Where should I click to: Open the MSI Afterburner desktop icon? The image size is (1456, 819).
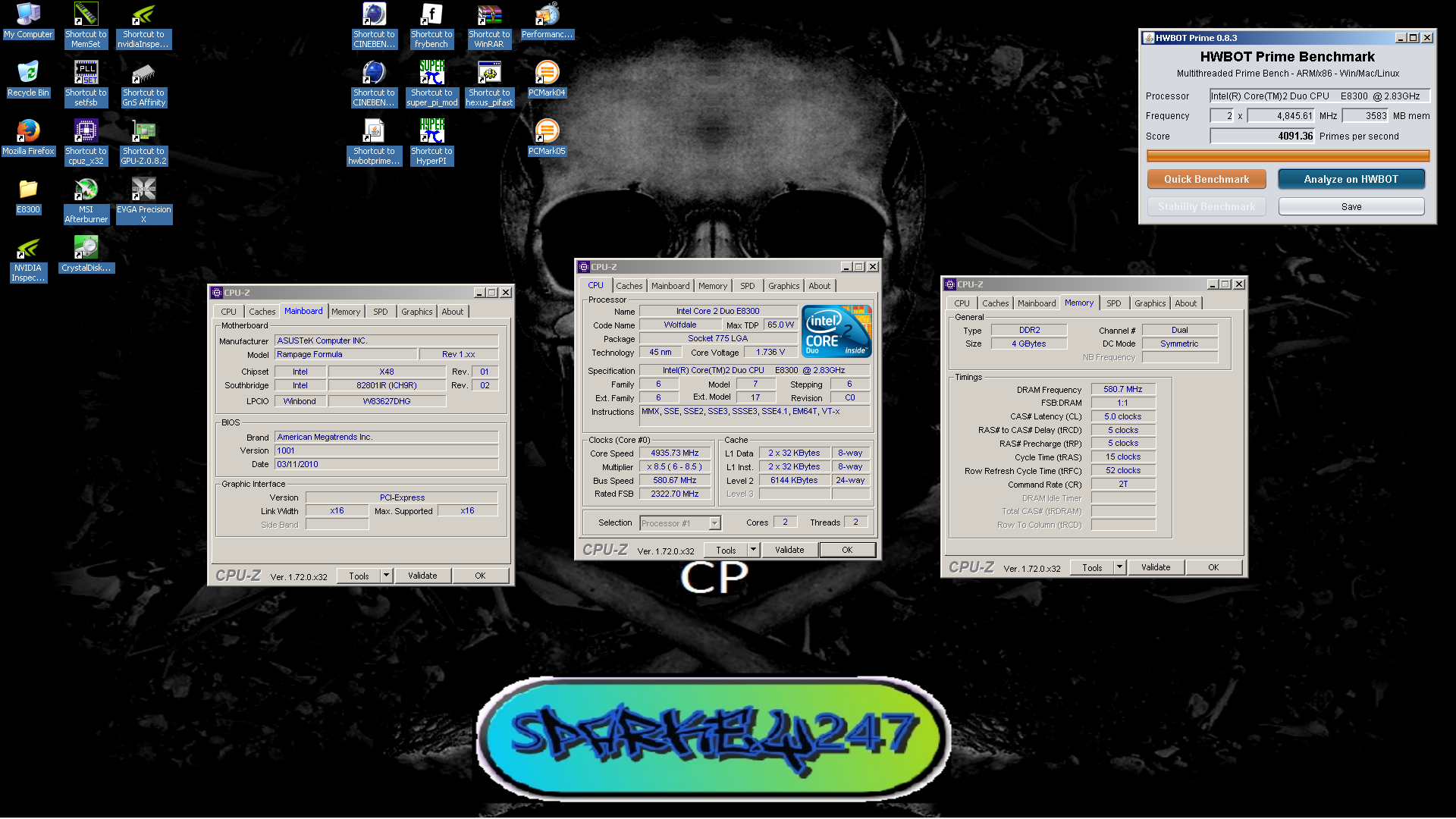[86, 201]
